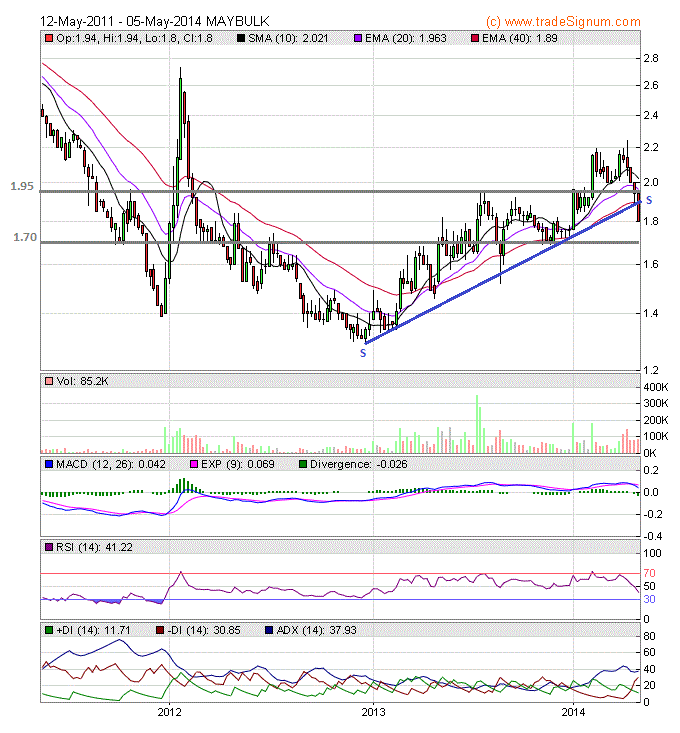Screen dimensions: 680x733
Task: Click the ADX (14): 37.93 label
Action: click(x=316, y=631)
